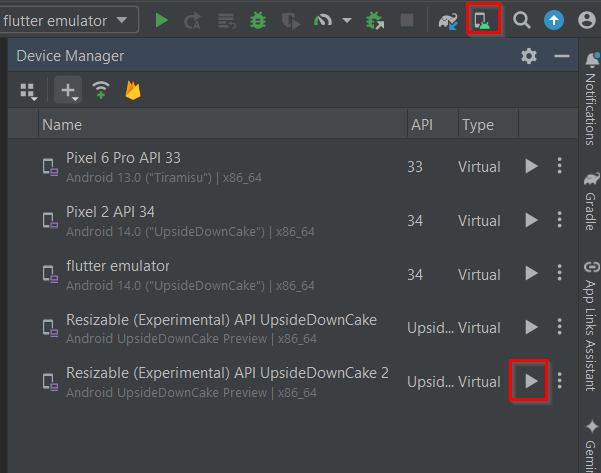Click Resizable UpsideDownCake 2 device icon
Viewport: 601px width, 473px height.
tap(50, 382)
